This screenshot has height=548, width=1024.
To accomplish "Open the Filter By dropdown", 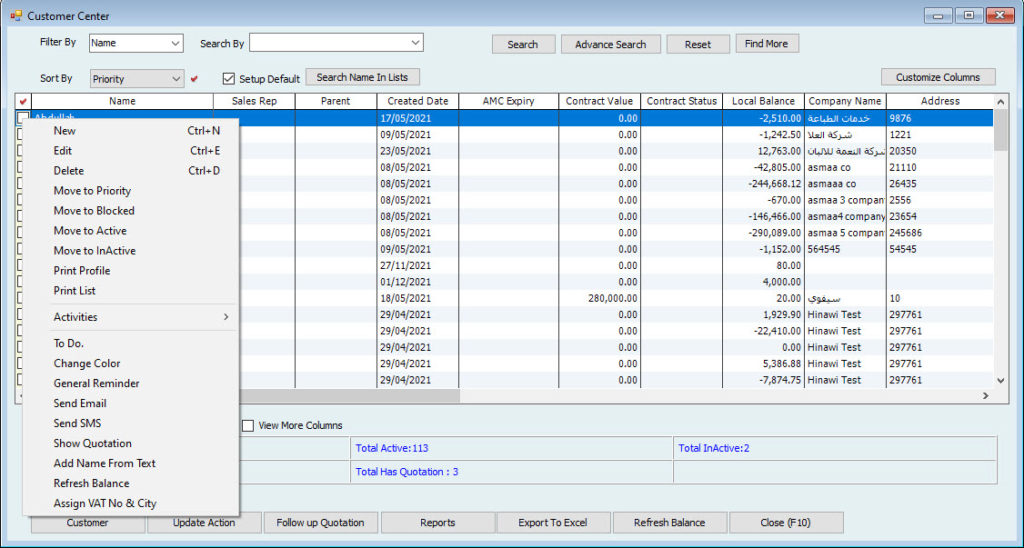I will [x=175, y=43].
